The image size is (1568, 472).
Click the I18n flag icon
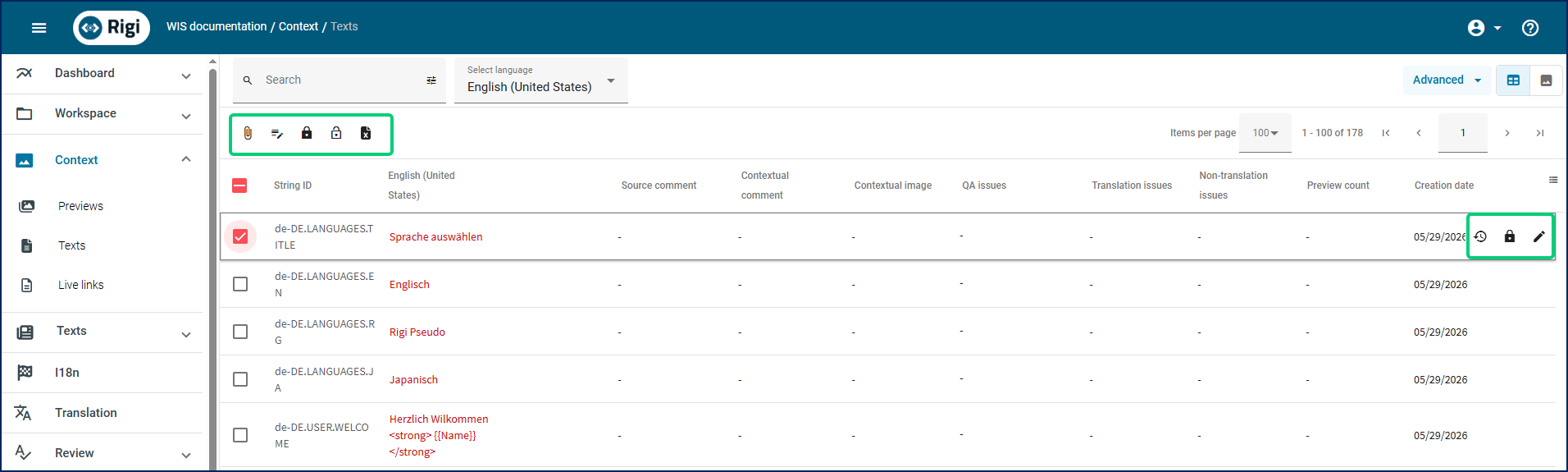pos(25,372)
